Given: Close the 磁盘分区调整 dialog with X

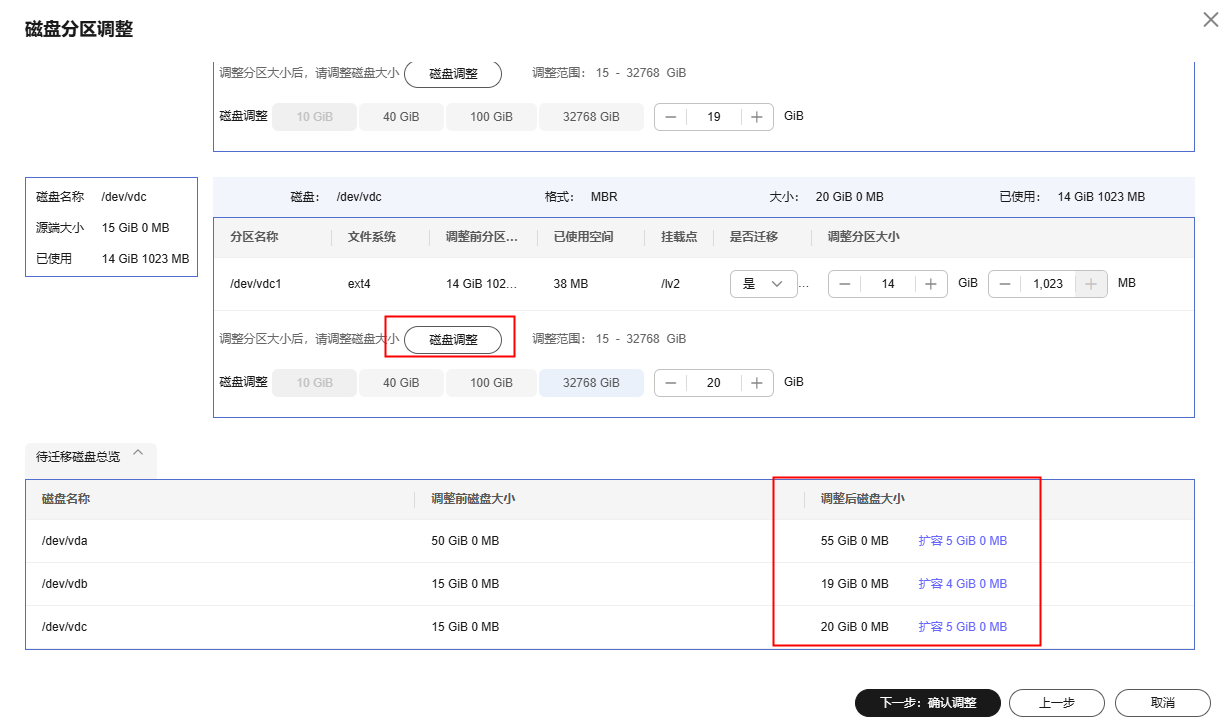Looking at the screenshot, I should click(x=1210, y=19).
